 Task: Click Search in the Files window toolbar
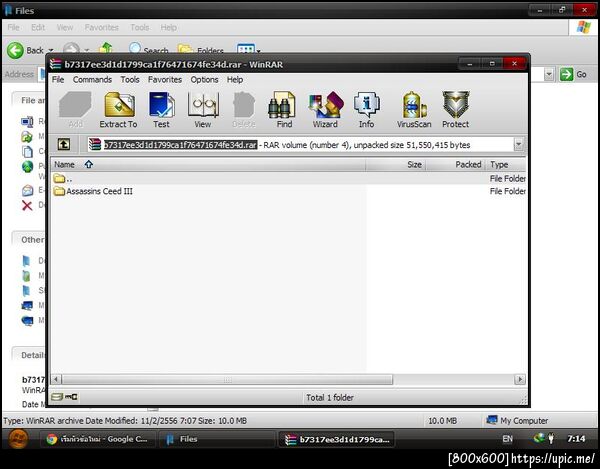149,49
